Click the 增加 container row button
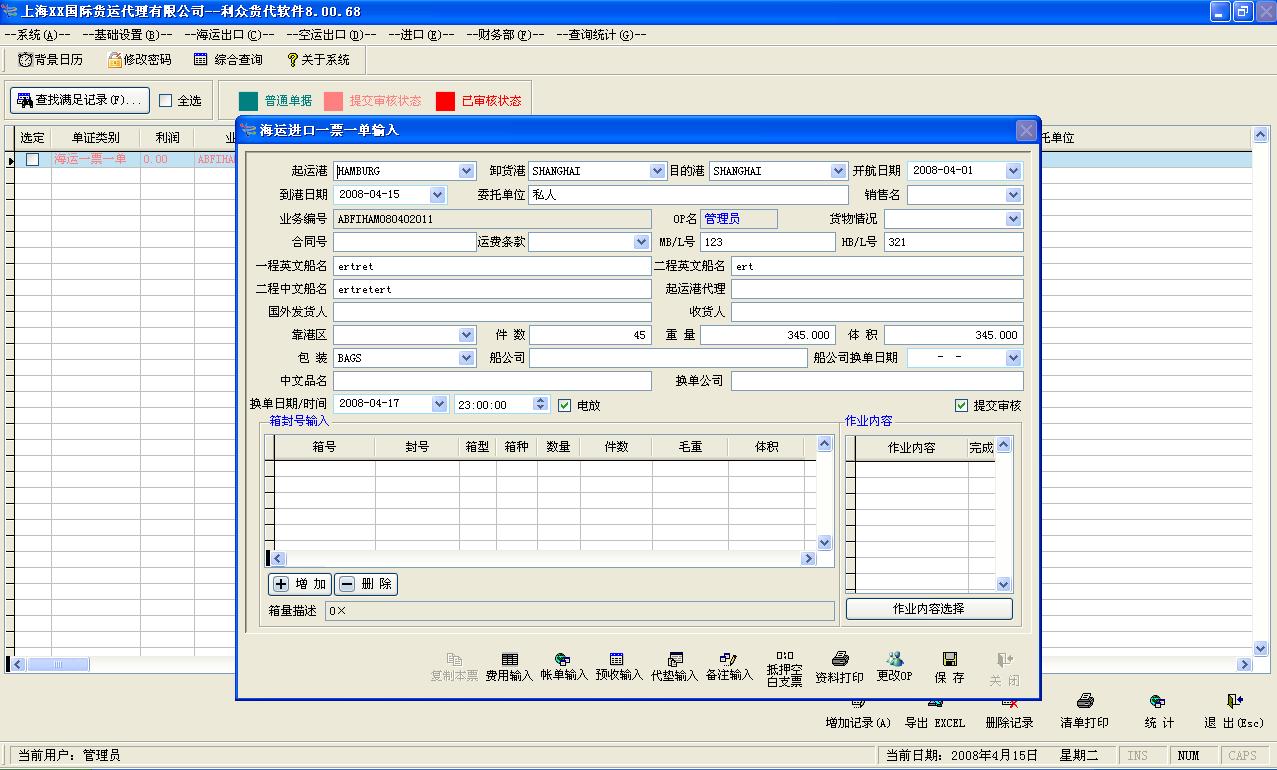 300,584
